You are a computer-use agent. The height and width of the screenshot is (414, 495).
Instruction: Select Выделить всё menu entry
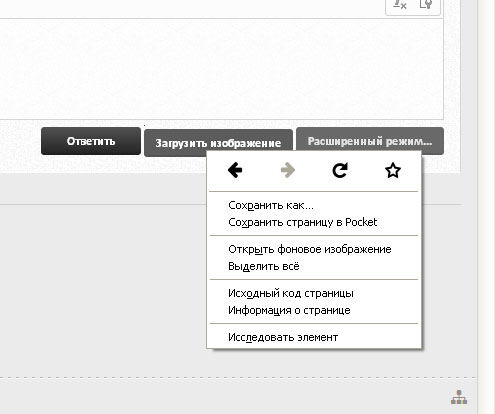point(313,266)
